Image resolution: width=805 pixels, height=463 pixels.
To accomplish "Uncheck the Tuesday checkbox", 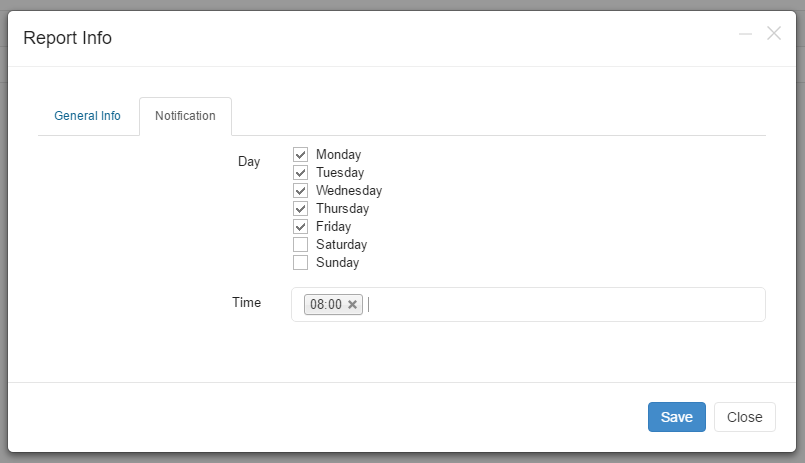I will pyautogui.click(x=300, y=172).
